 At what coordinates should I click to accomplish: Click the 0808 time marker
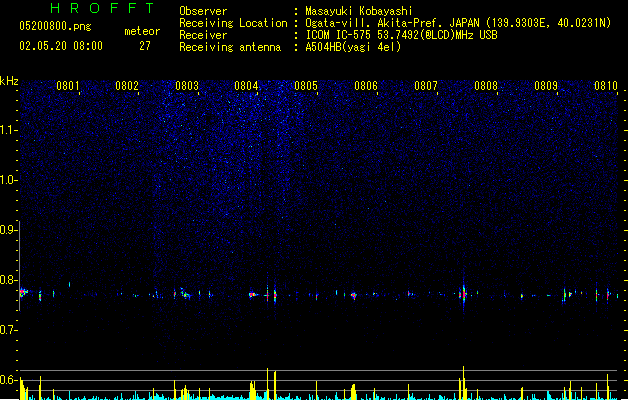486,86
